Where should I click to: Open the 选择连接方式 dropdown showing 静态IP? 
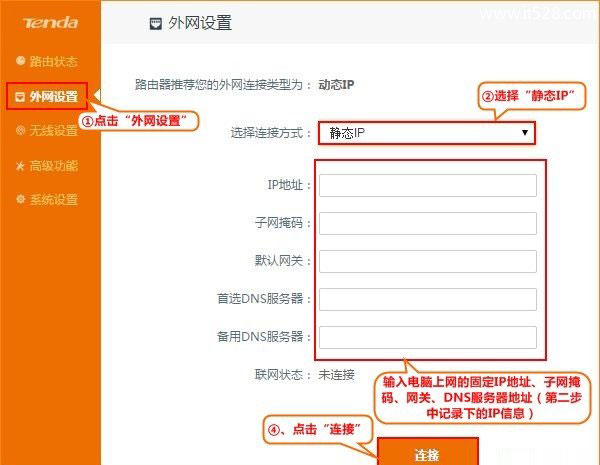coord(427,133)
